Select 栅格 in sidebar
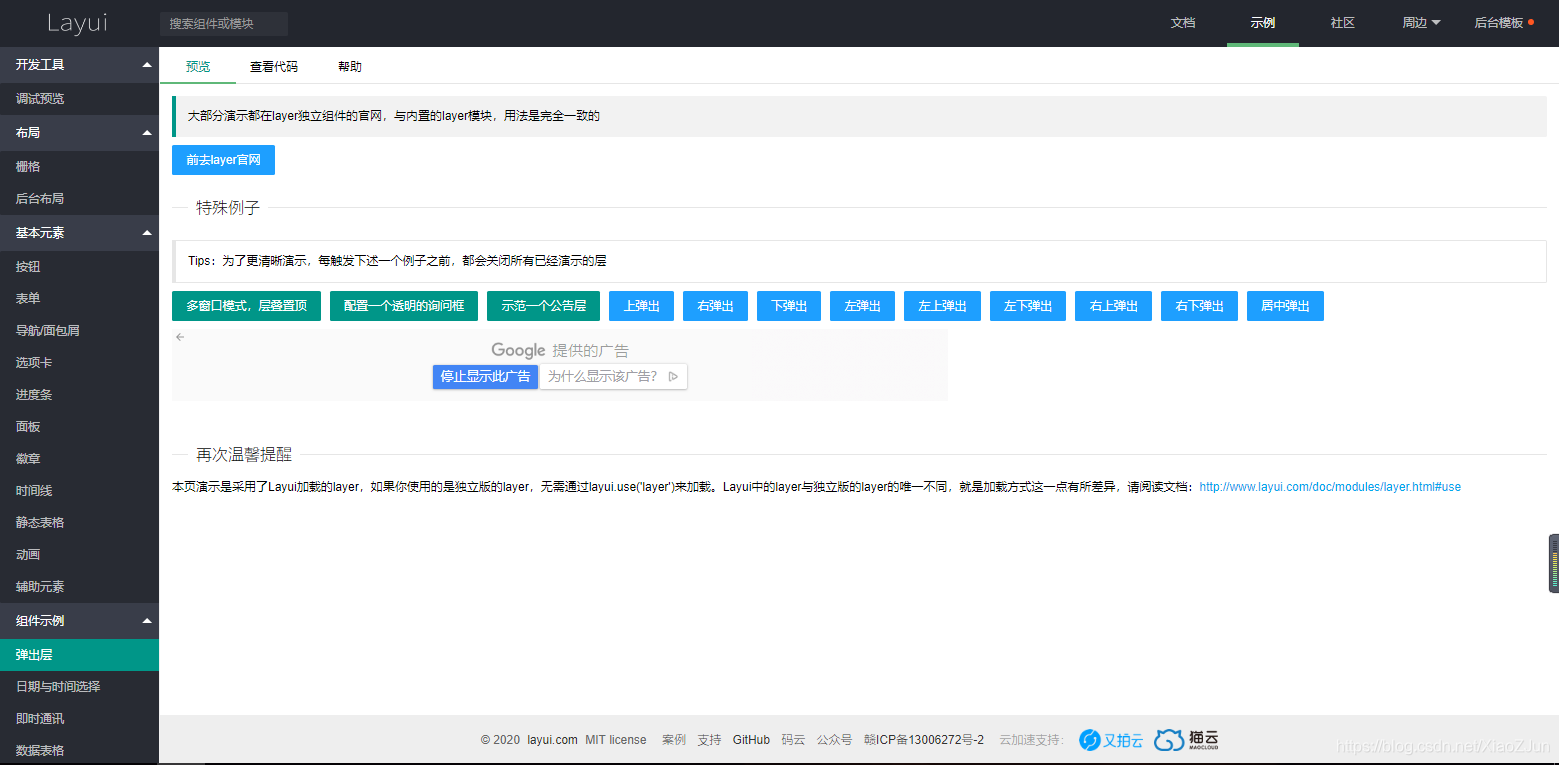Viewport: 1559px width, 765px height. 79,167
